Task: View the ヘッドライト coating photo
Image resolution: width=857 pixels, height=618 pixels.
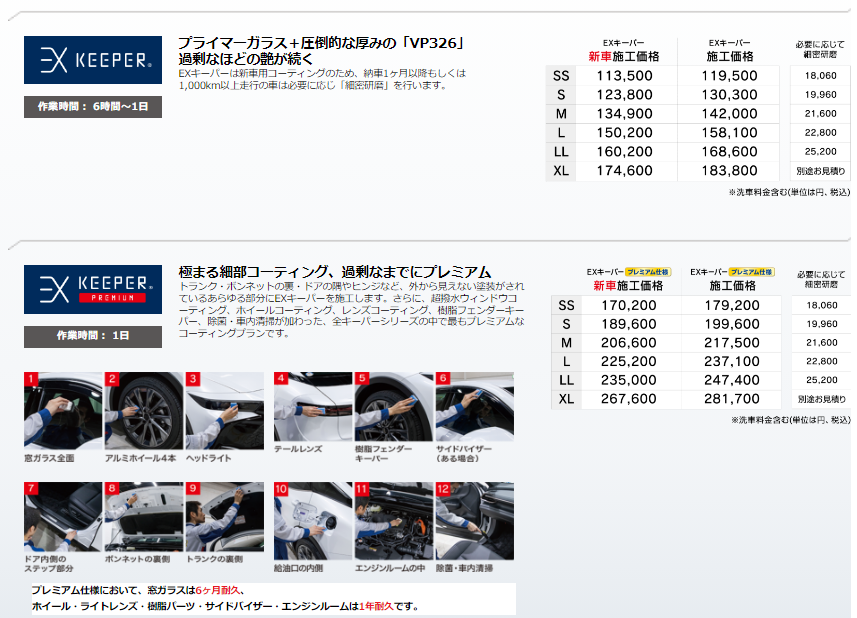Action: pyautogui.click(x=225, y=409)
